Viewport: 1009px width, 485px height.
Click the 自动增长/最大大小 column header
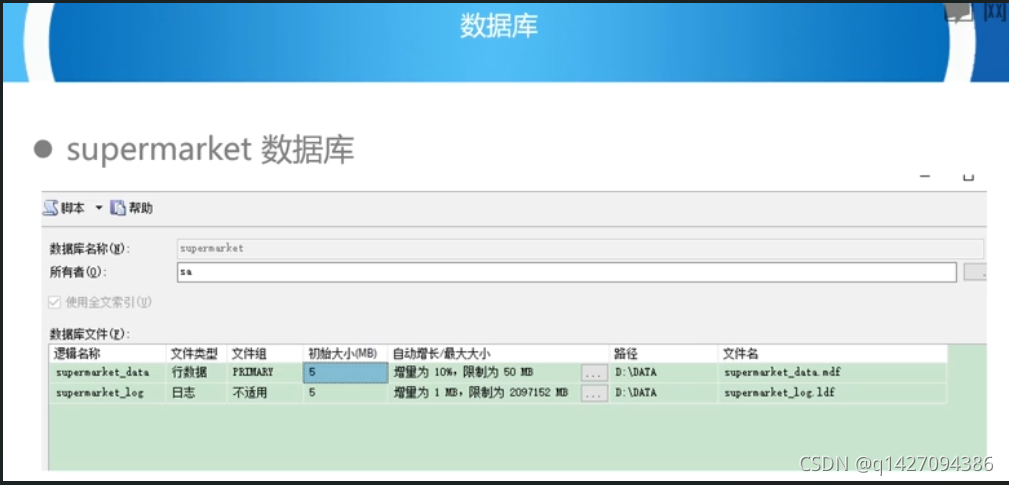(498, 353)
